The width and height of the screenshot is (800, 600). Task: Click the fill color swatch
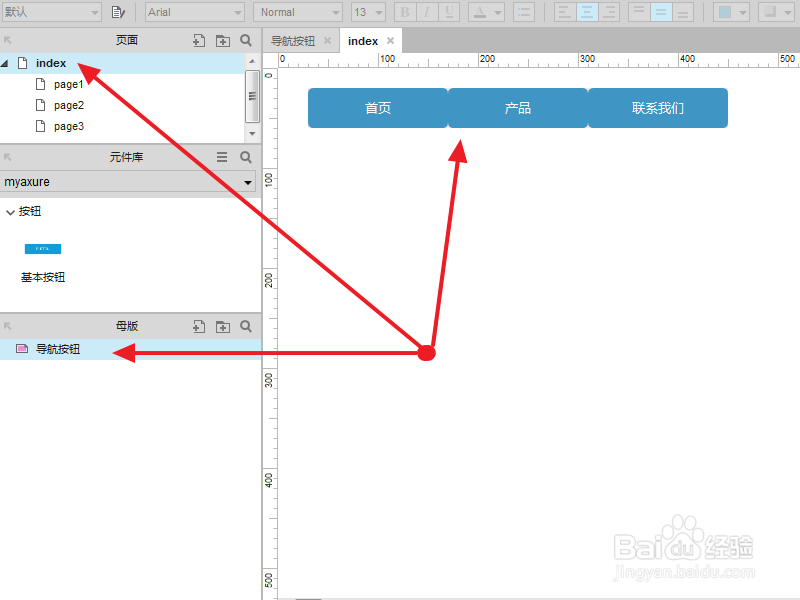tap(724, 12)
